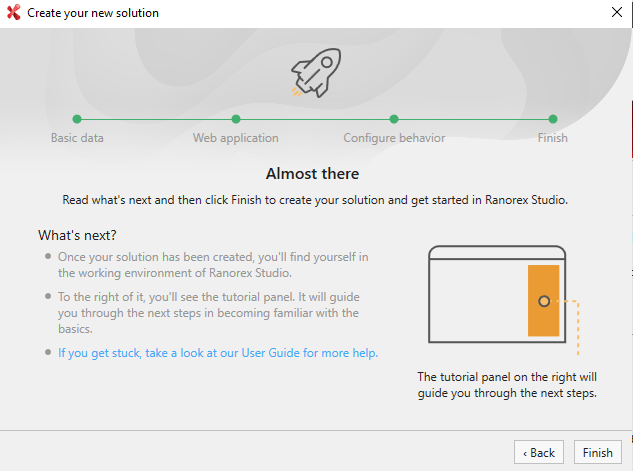Select the Basic data step label
Screen dimensions: 633x471
77,138
